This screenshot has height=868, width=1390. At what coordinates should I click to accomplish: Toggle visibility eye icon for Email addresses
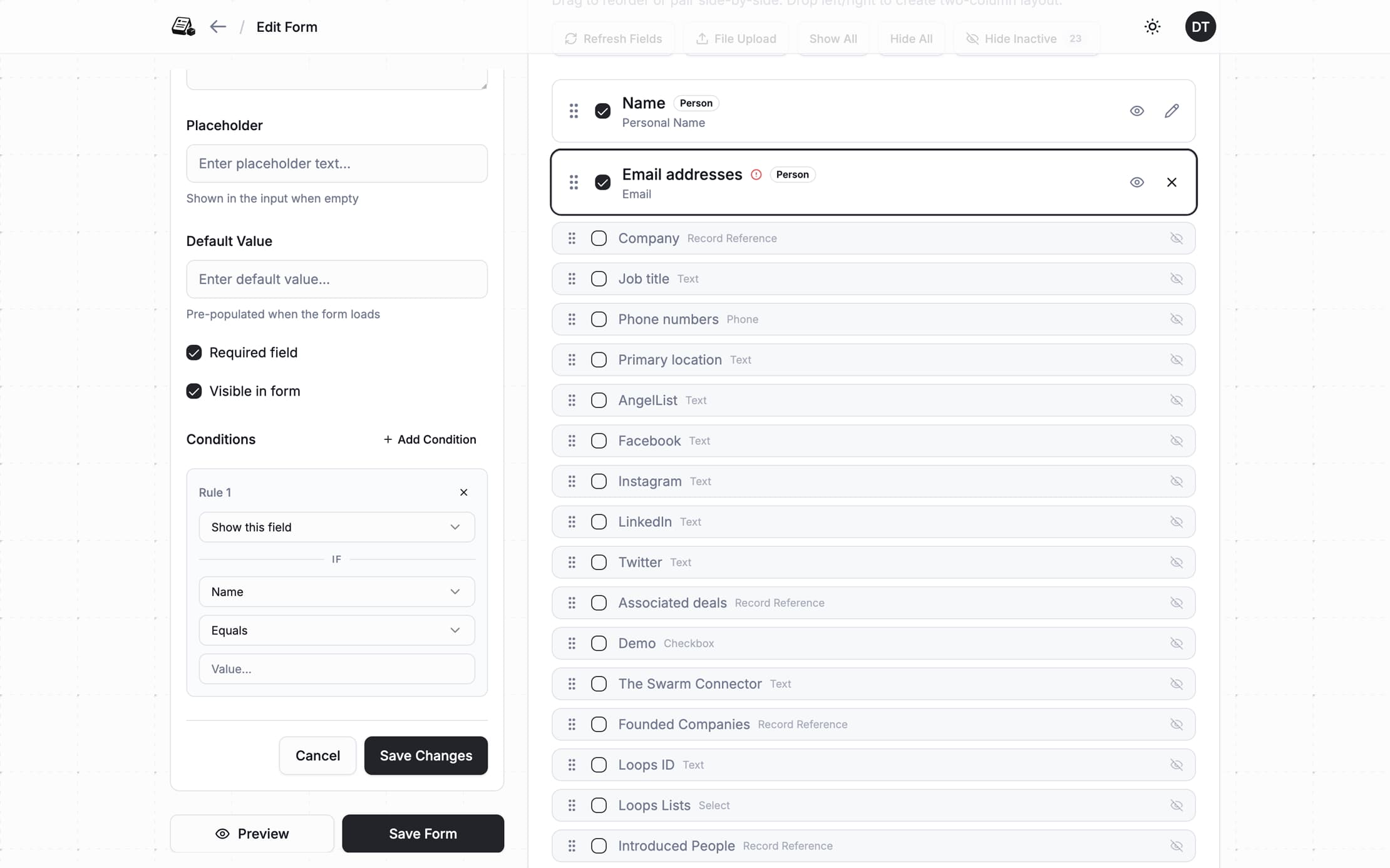pos(1136,182)
